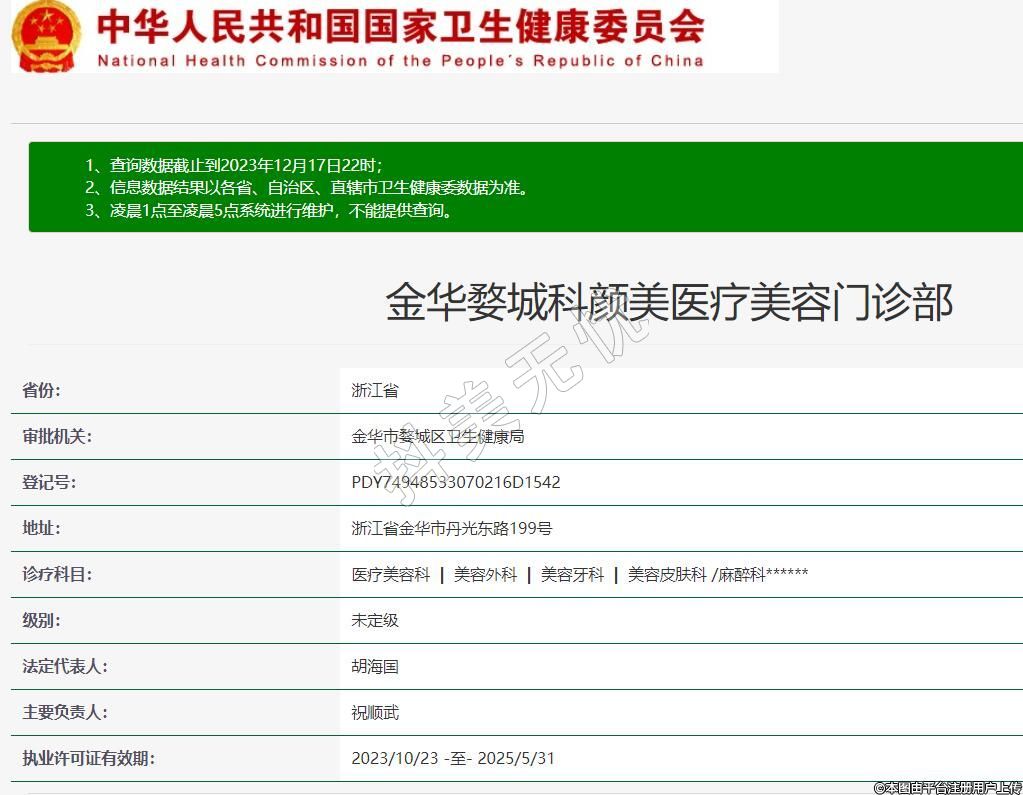Image resolution: width=1023 pixels, height=795 pixels.
Task: Click the license validity dates 2023/10/23 to 2025/5/31
Action: click(452, 758)
